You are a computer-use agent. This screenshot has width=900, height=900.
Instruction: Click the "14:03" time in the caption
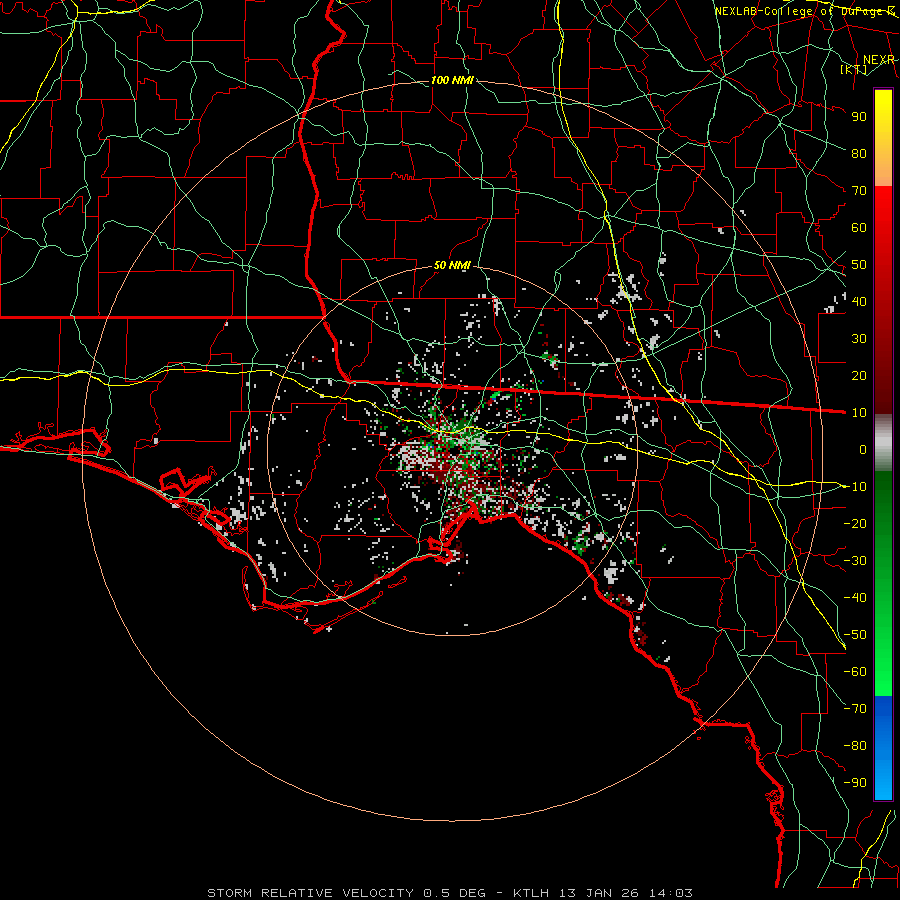tap(670, 893)
